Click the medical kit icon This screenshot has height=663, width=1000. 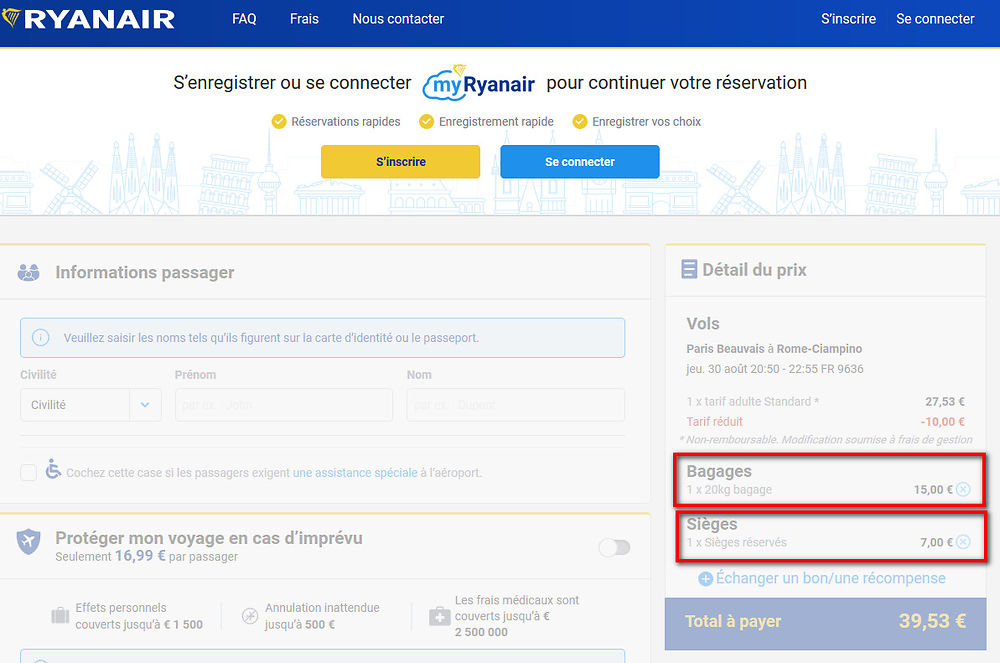pos(439,616)
